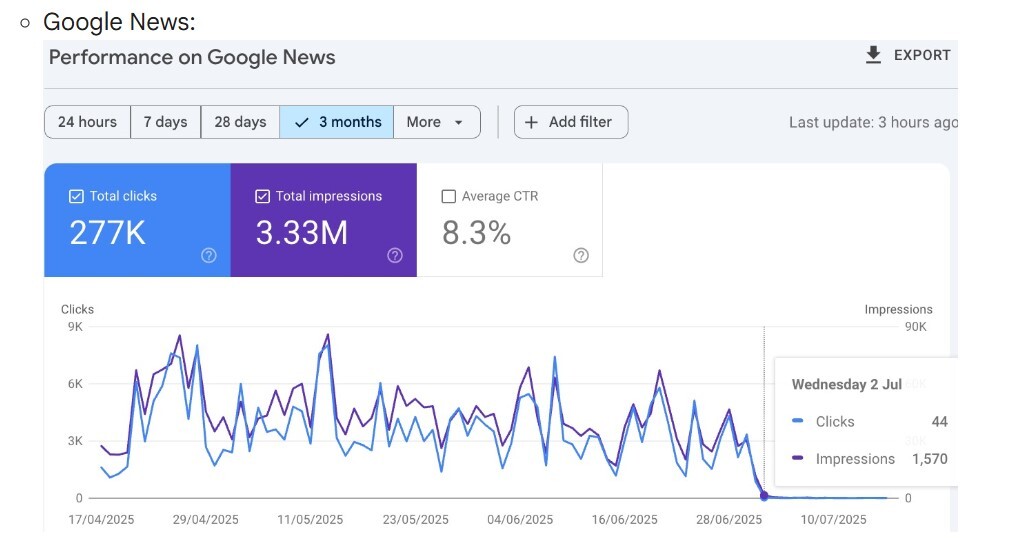
Task: Uncheck the Total clicks checkbox
Action: click(x=76, y=196)
